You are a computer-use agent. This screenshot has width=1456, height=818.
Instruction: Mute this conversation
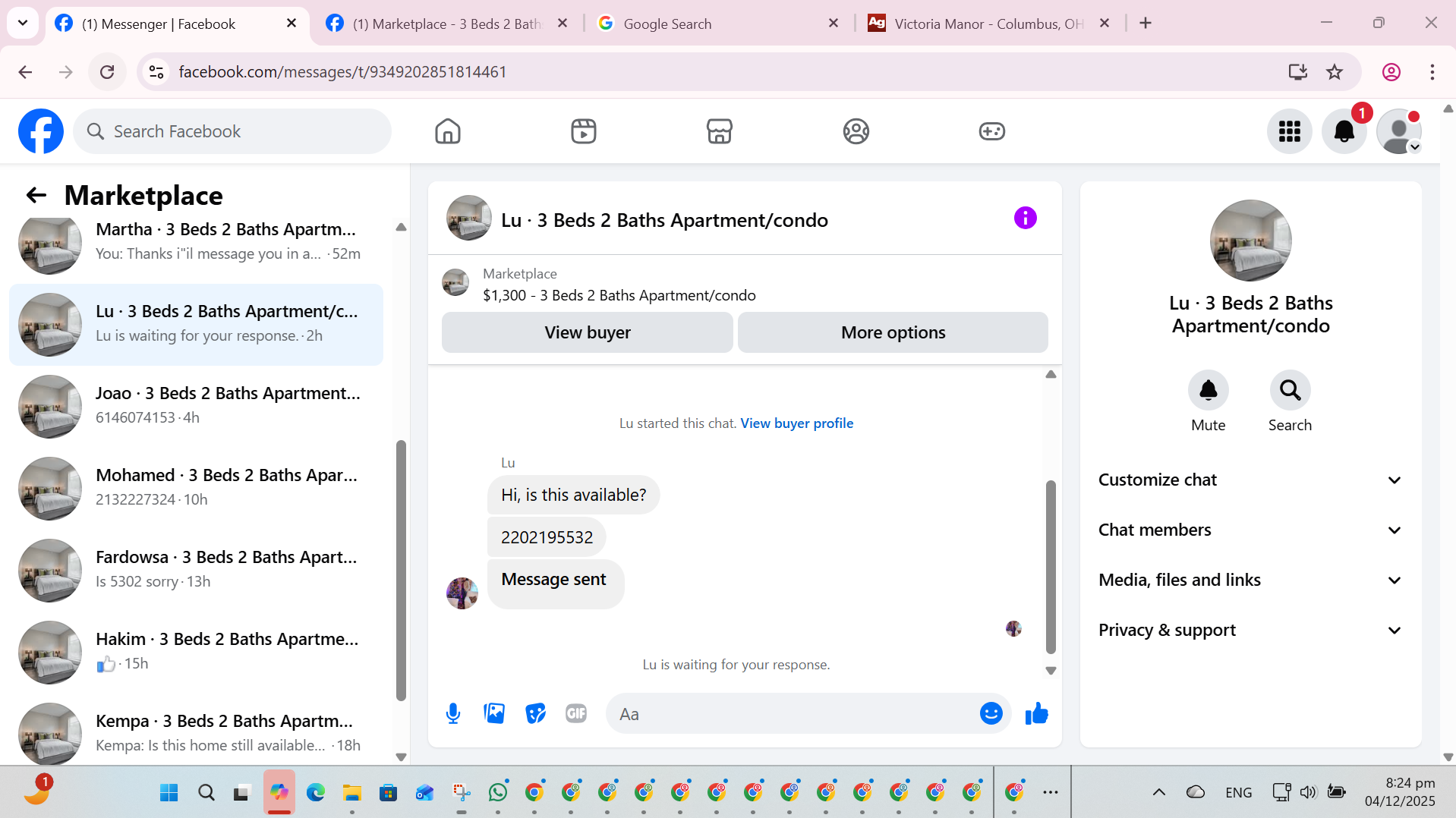(1209, 390)
